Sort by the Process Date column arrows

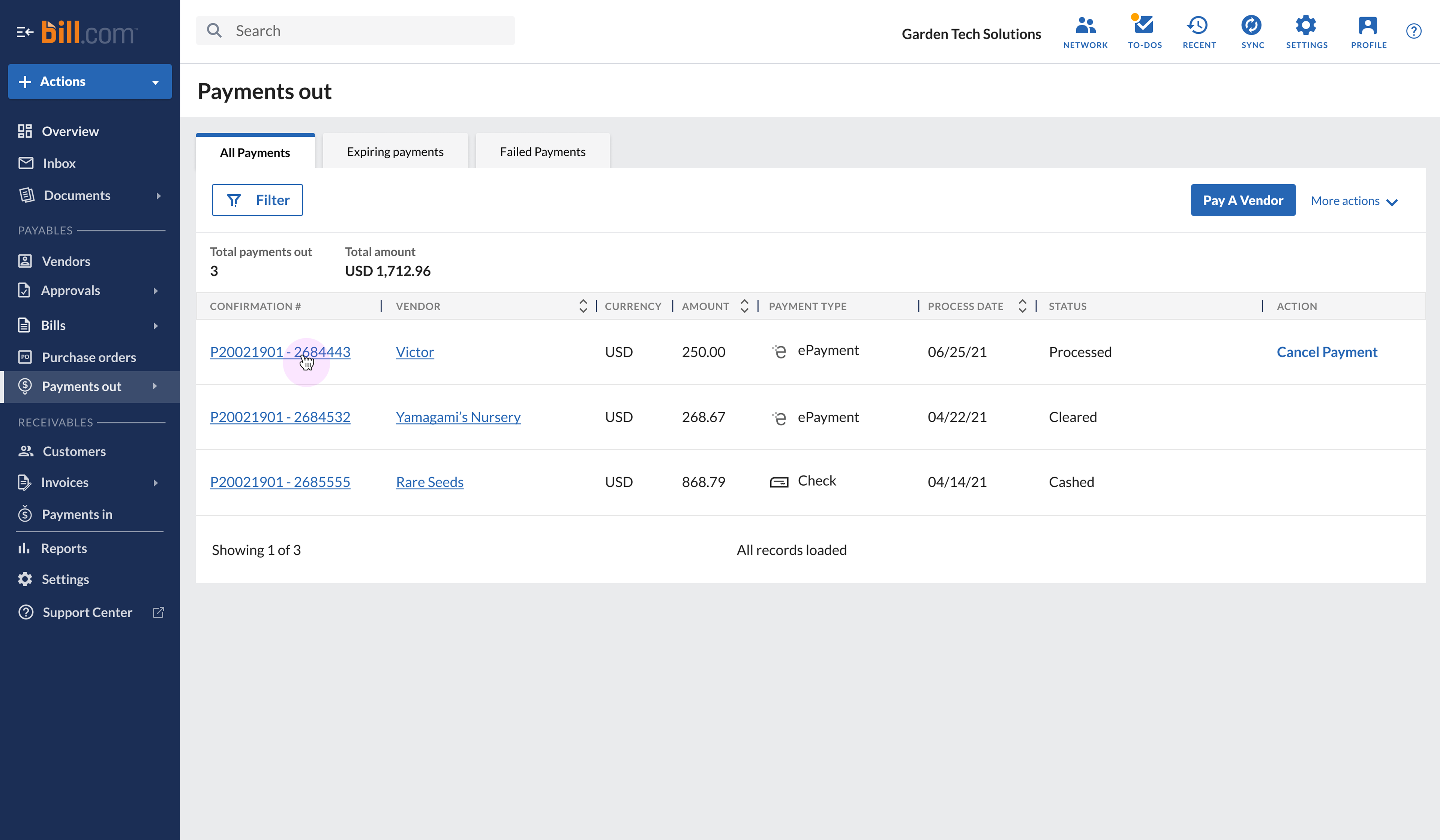1022,306
